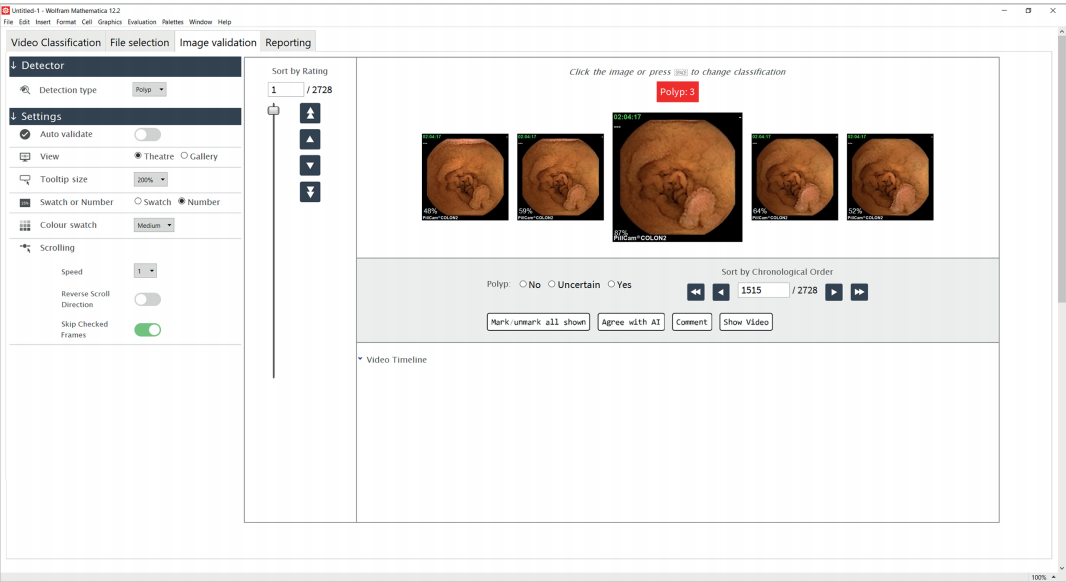The width and height of the screenshot is (1066, 582).
Task: Select the 59% thumbnail image
Action: [x=560, y=177]
